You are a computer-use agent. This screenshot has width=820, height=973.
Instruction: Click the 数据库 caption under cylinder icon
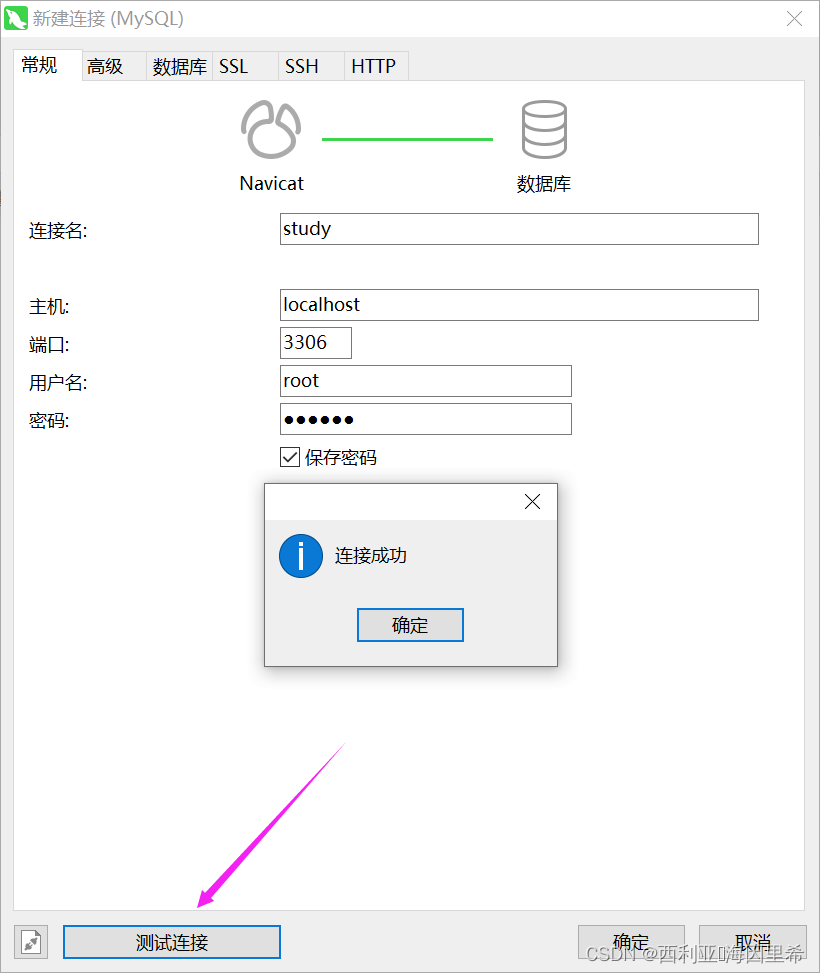coord(544,184)
